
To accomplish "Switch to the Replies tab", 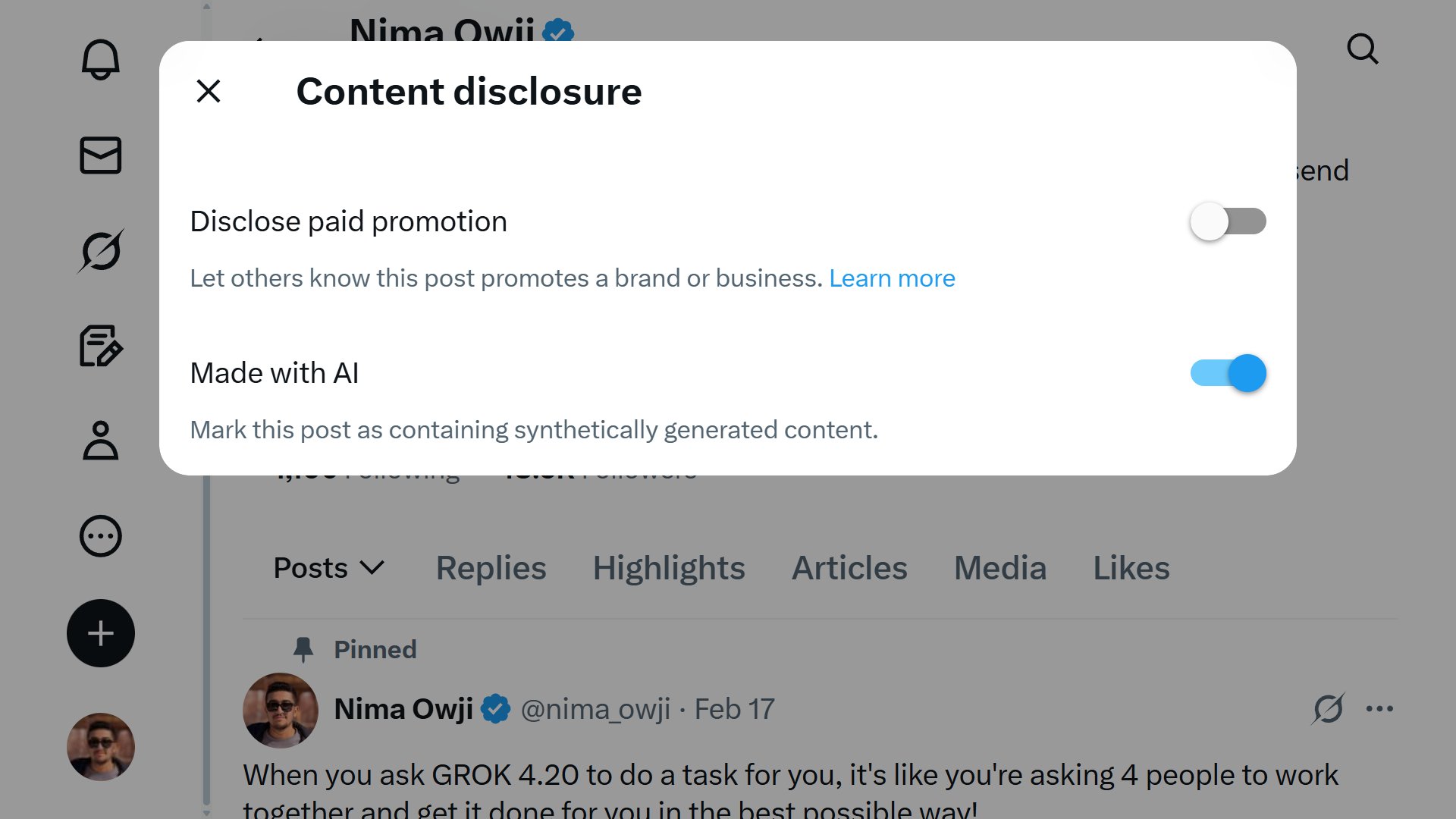I will coord(491,568).
